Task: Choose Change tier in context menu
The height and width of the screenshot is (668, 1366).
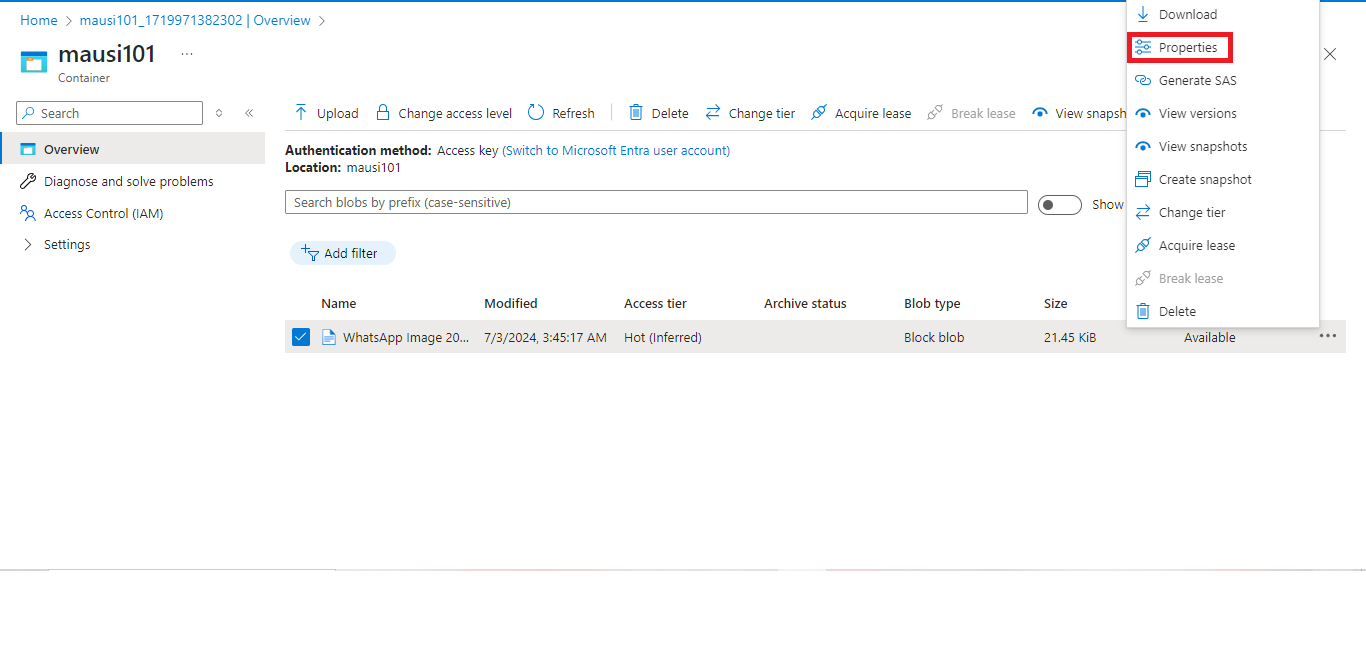Action: pyautogui.click(x=1223, y=212)
